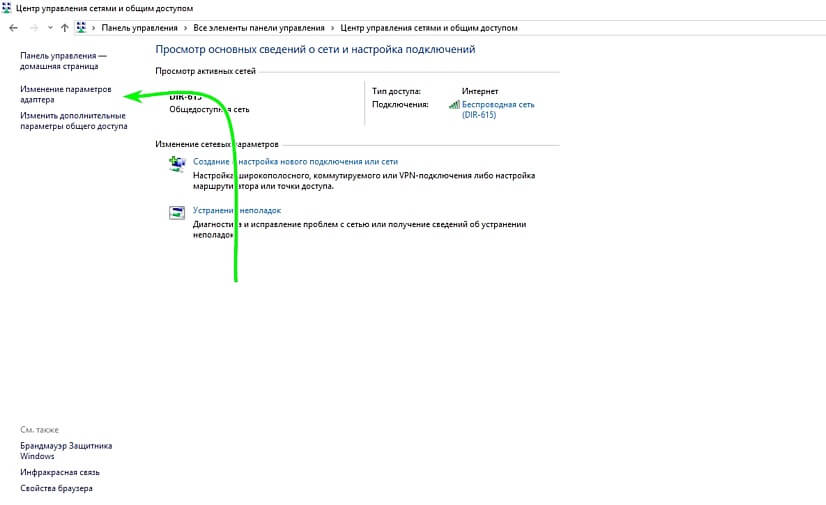Expand chevron after 'Панель управления' breadcrumb

(x=185, y=29)
